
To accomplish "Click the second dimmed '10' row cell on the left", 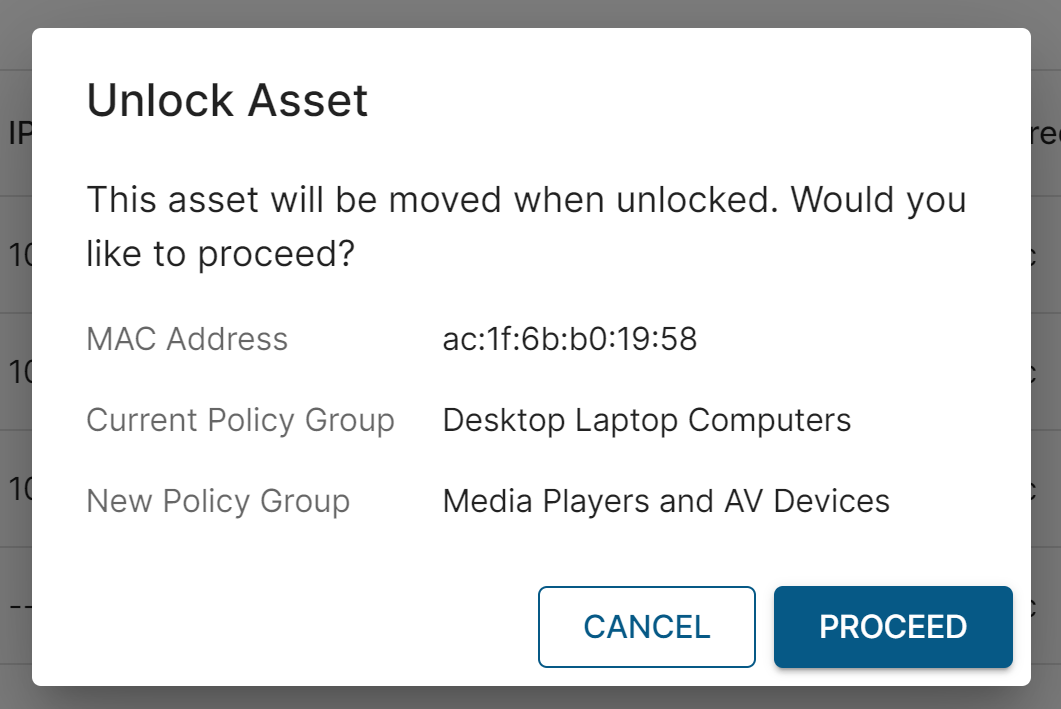I will point(18,373).
